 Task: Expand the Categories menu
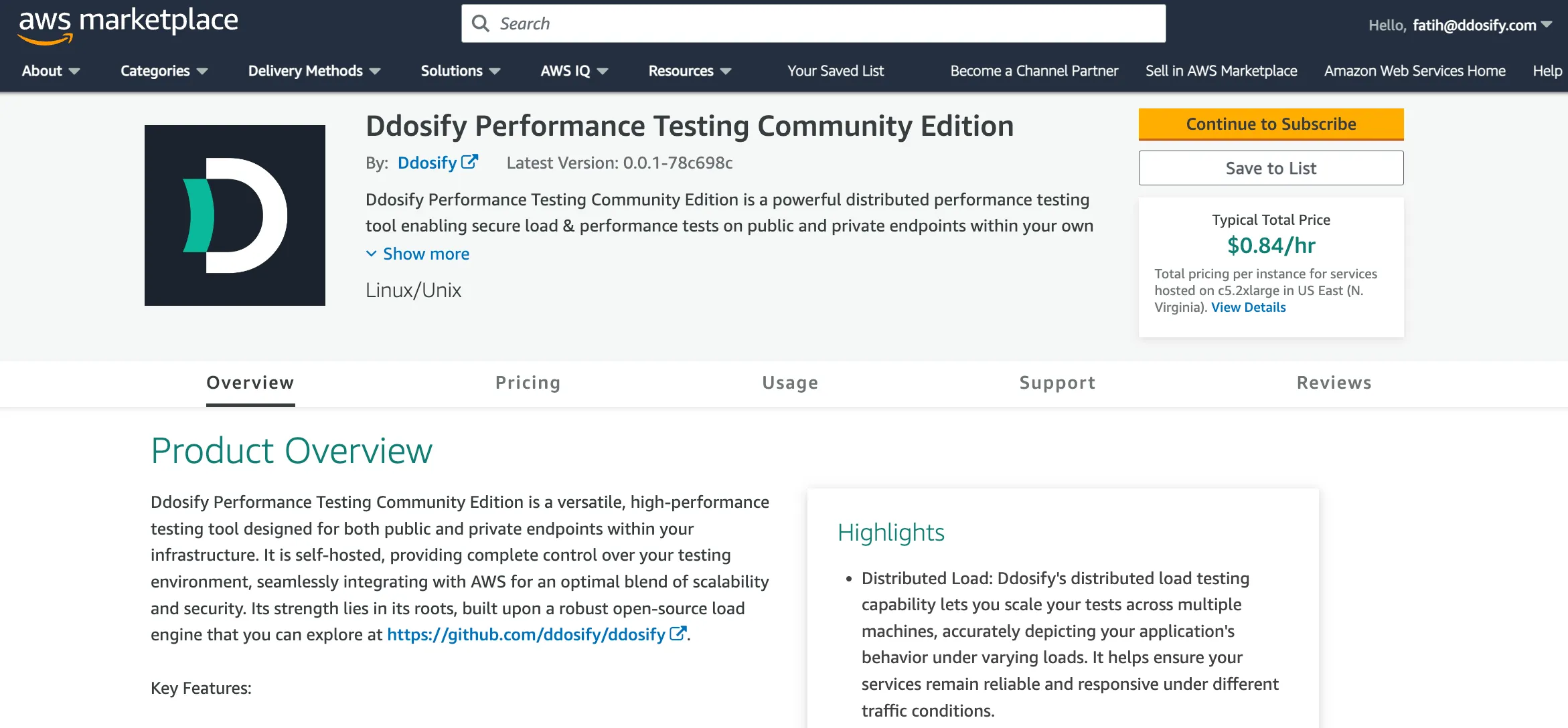164,71
